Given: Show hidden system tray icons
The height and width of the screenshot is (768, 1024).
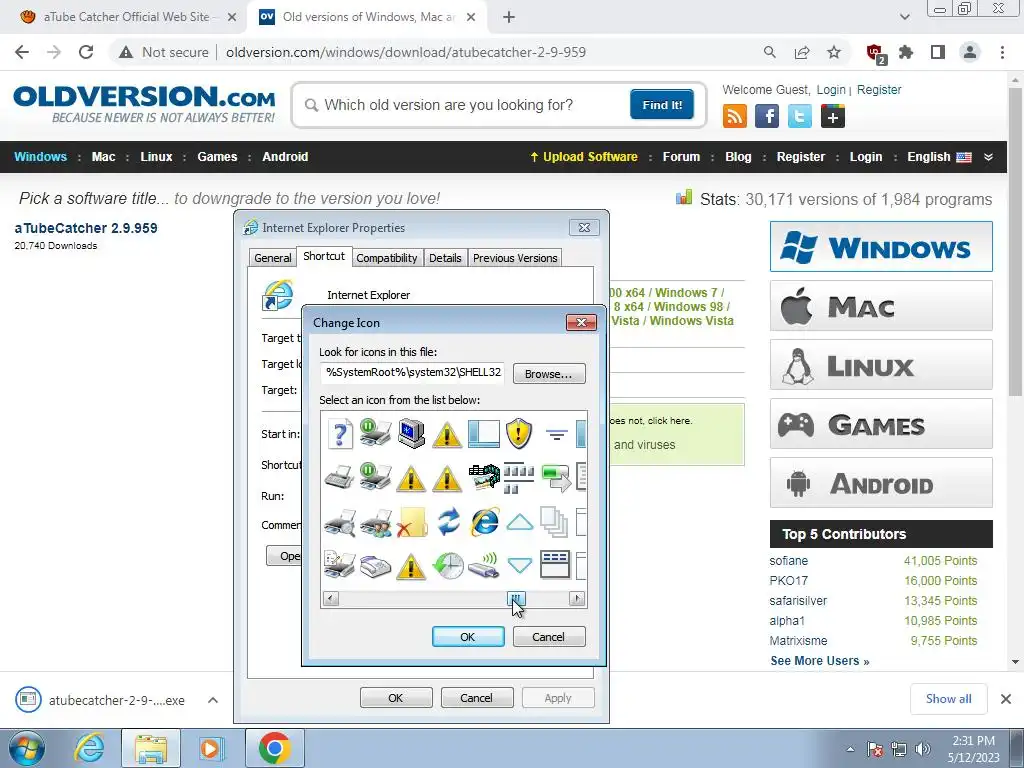Looking at the screenshot, I should point(850,749).
